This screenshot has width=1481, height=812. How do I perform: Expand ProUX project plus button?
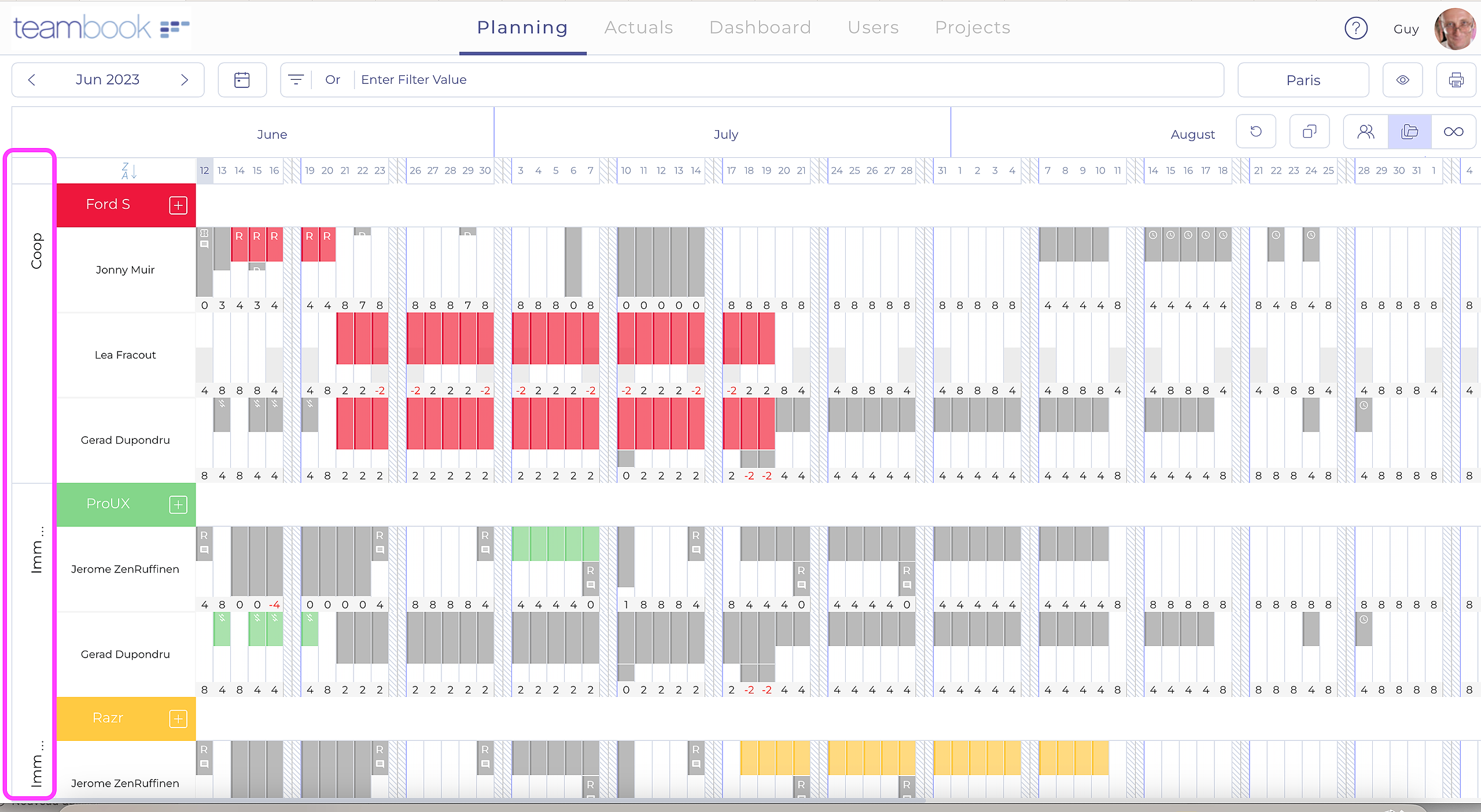(178, 504)
